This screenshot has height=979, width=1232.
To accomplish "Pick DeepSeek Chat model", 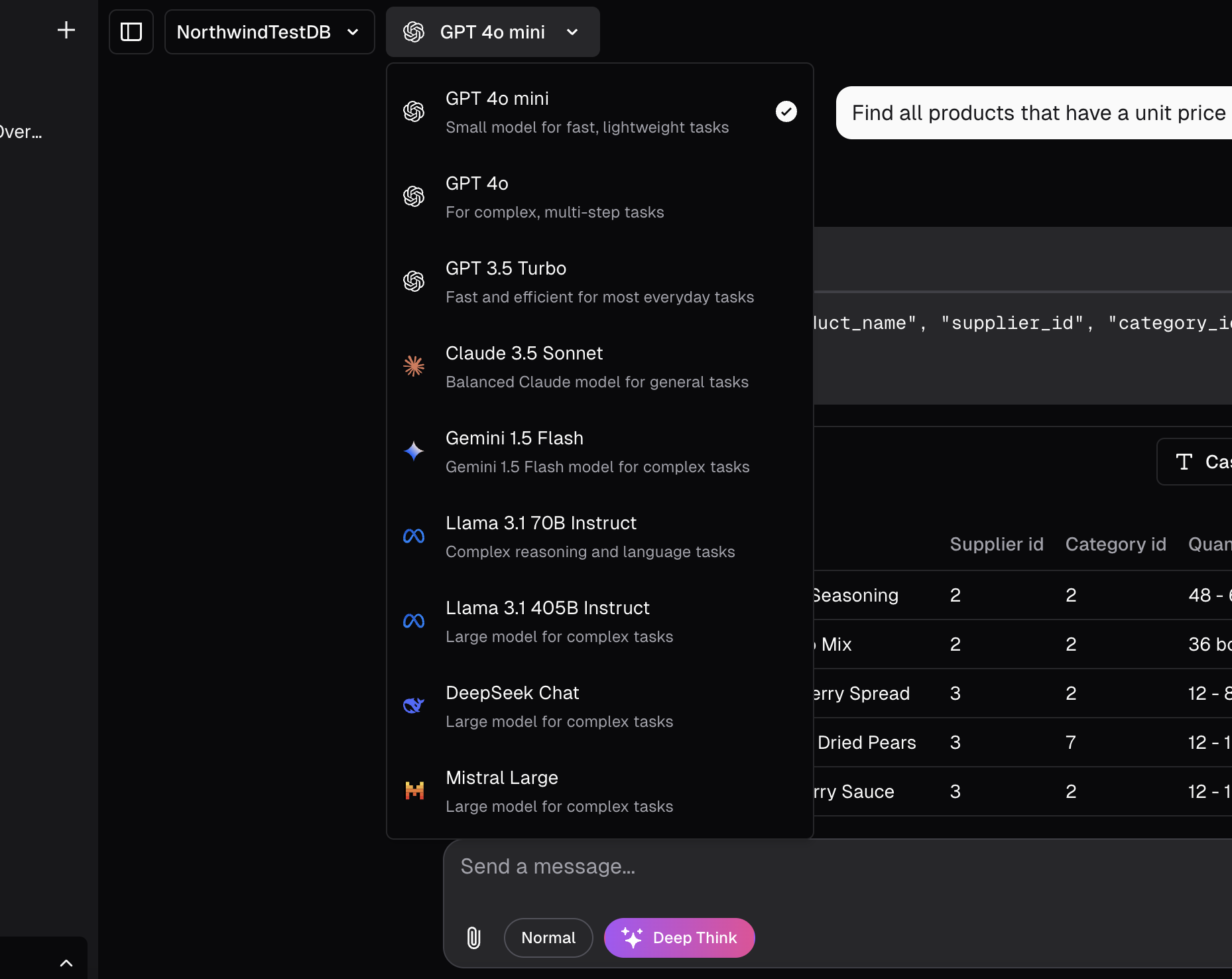I will (x=599, y=706).
